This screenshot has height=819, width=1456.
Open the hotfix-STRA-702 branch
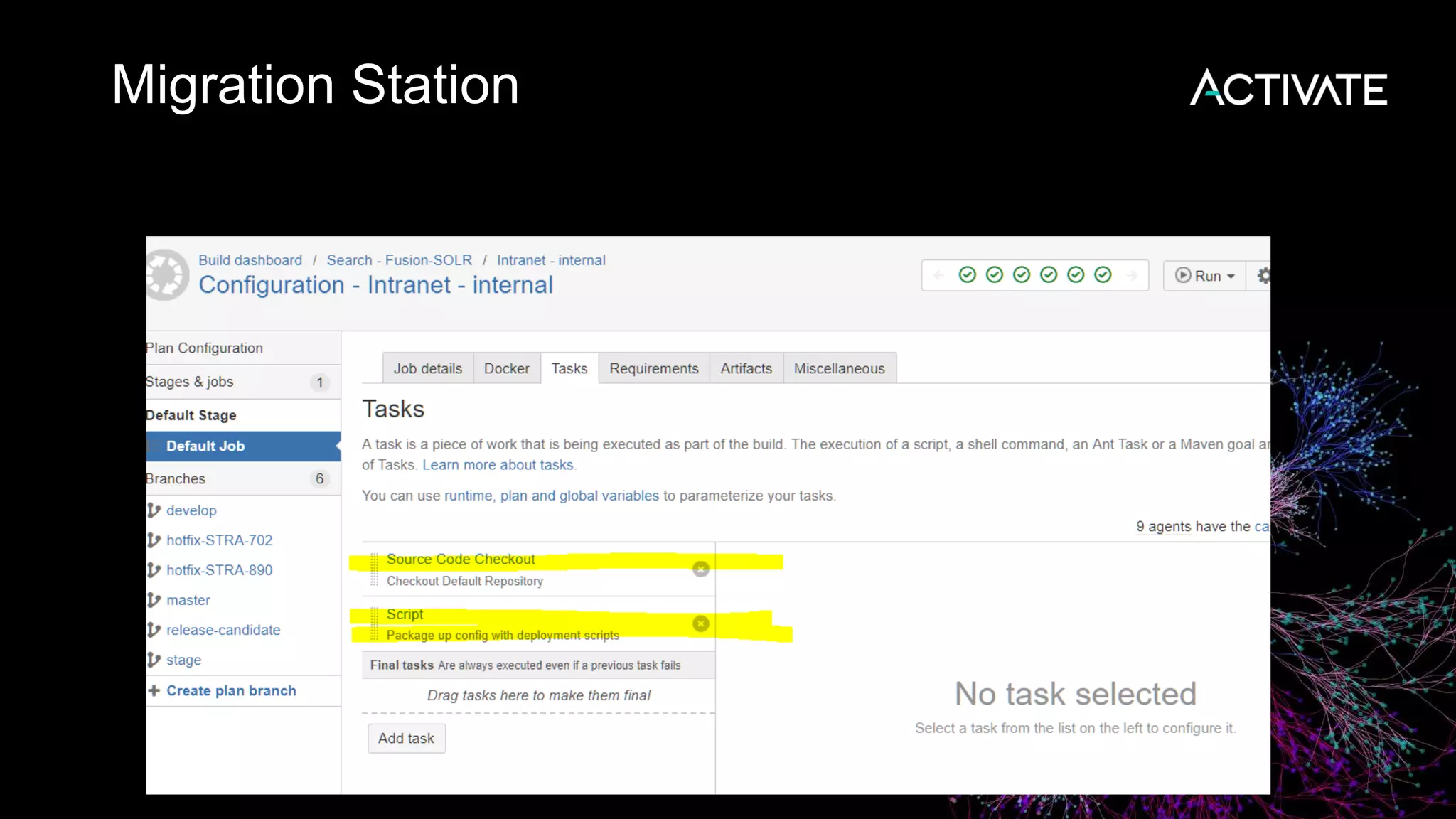tap(219, 540)
